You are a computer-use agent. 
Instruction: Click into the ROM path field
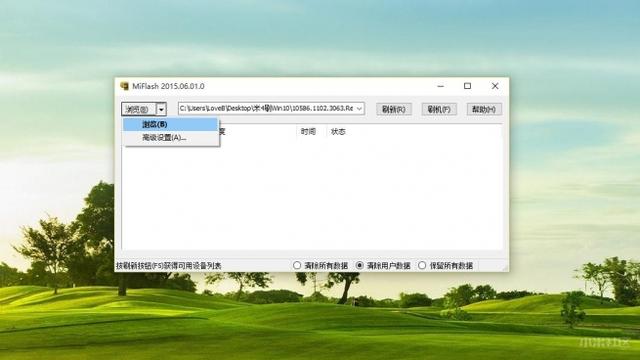point(267,109)
